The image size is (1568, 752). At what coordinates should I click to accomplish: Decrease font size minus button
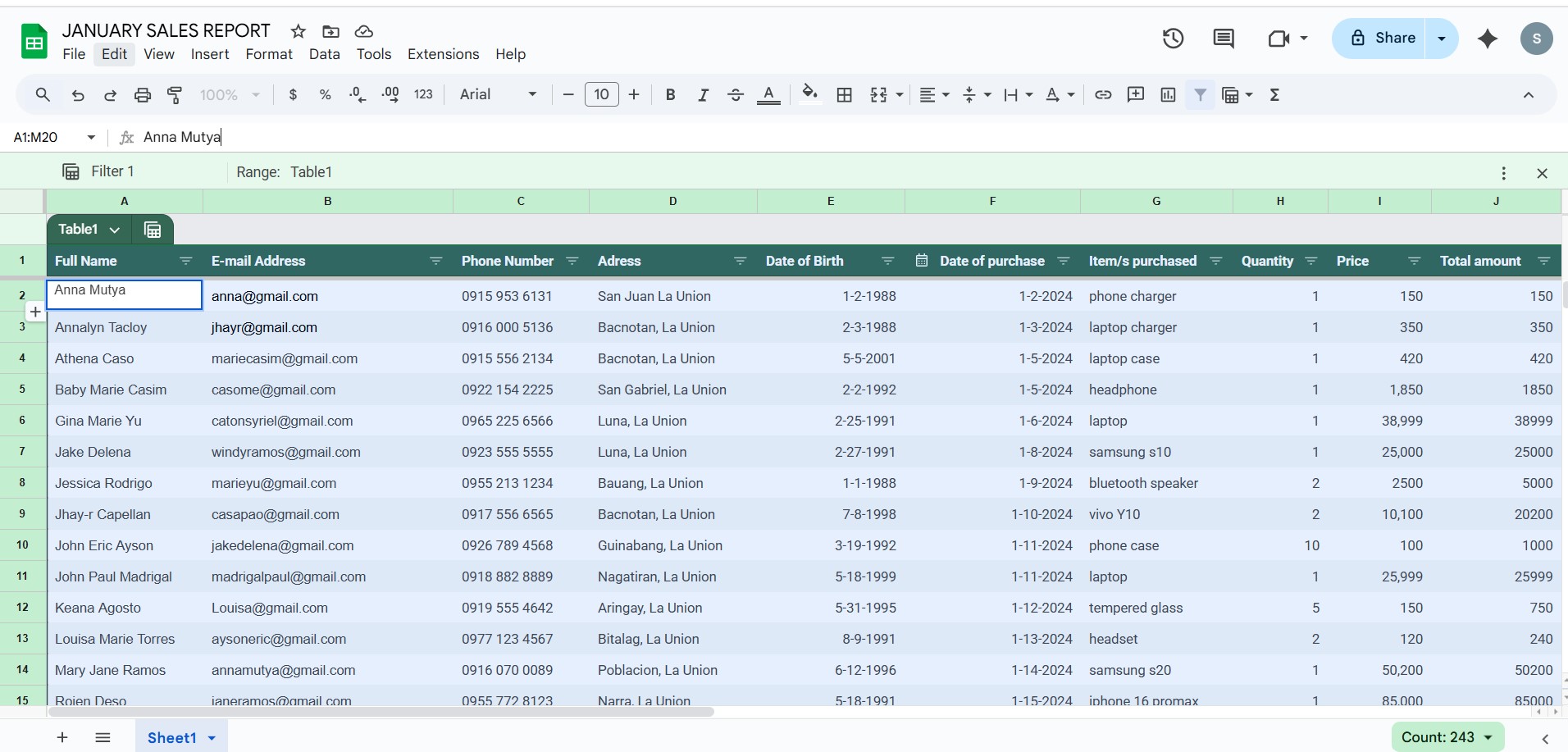pos(568,95)
